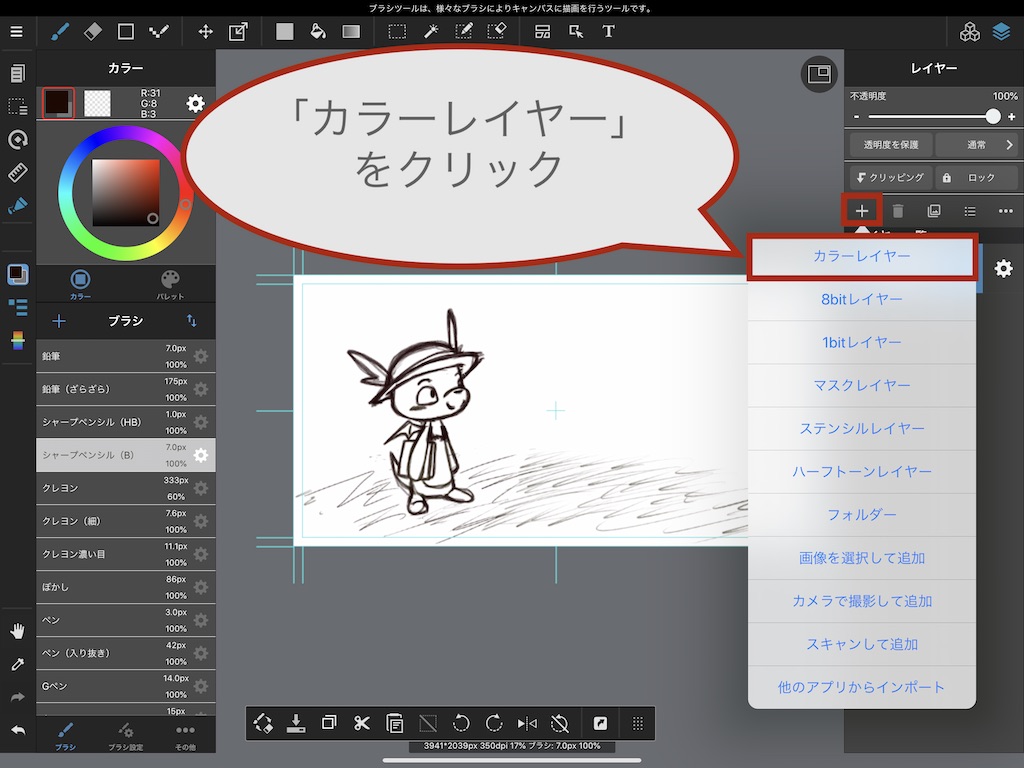The width and height of the screenshot is (1024, 768).
Task: Open the hamburger main menu
Action: click(16, 32)
